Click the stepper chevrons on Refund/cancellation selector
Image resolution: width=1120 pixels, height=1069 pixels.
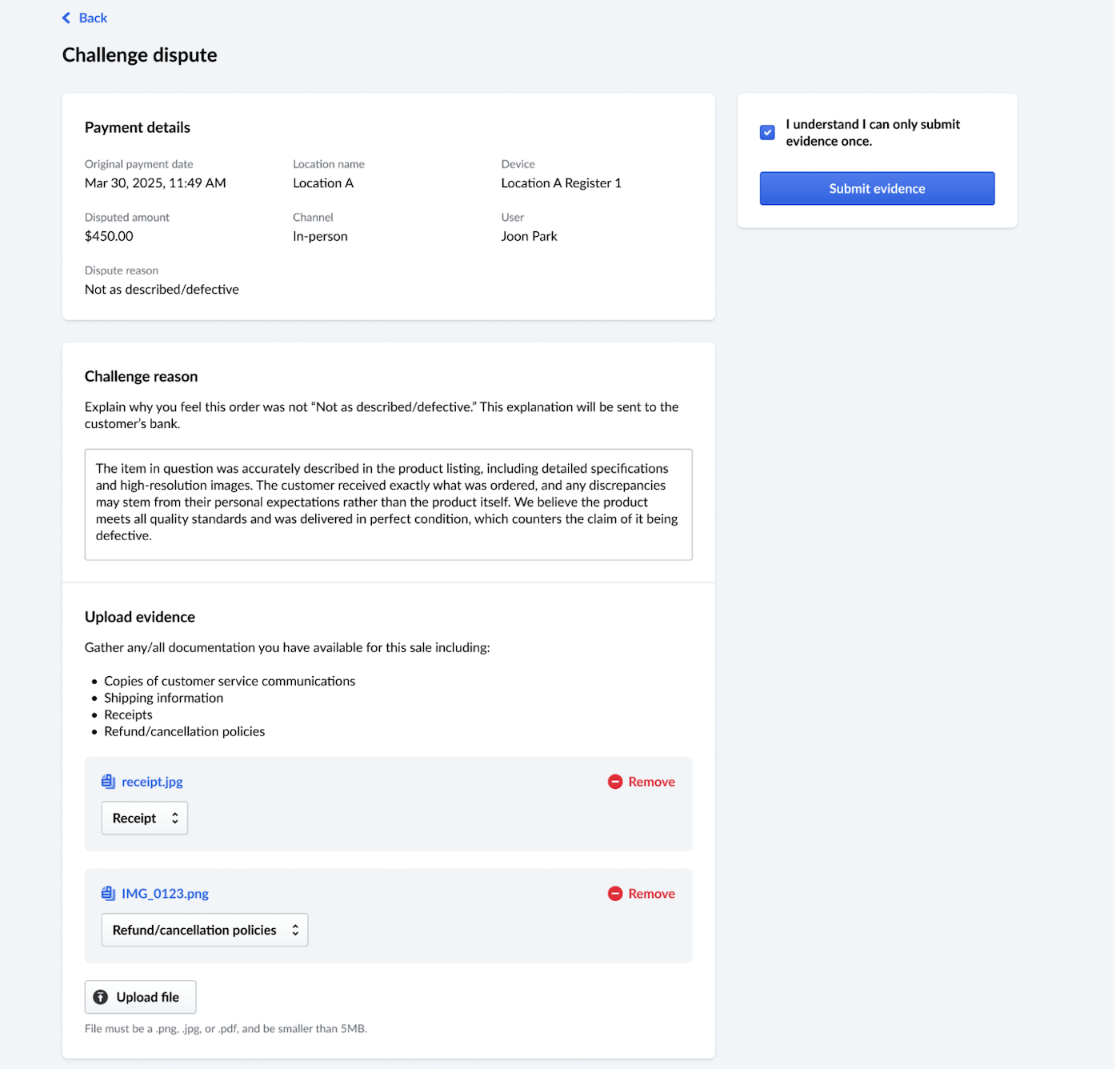coord(294,930)
